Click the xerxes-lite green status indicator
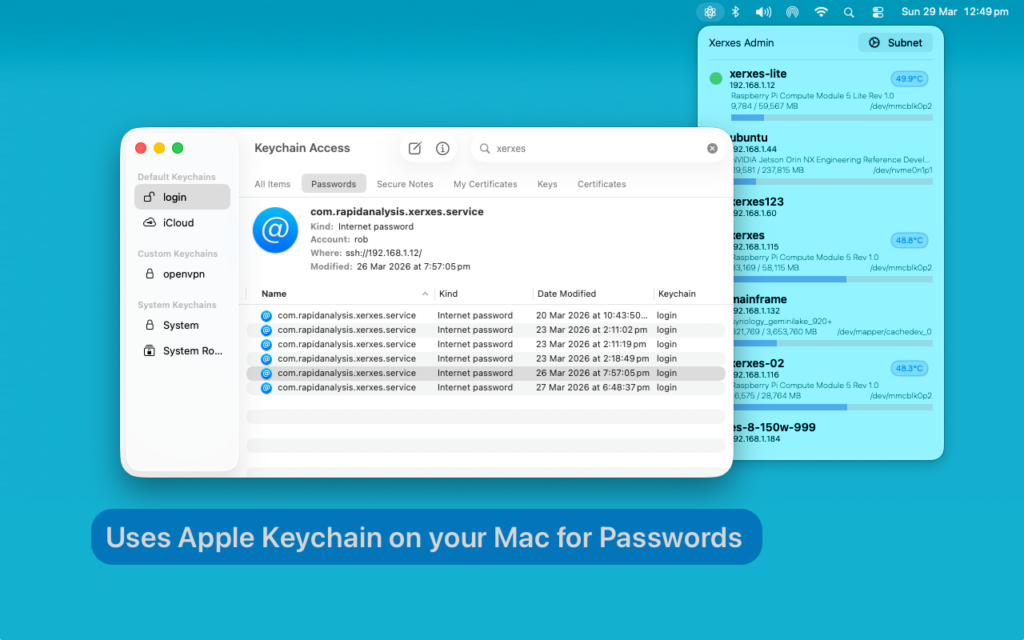The height and width of the screenshot is (640, 1024). pyautogui.click(x=716, y=78)
